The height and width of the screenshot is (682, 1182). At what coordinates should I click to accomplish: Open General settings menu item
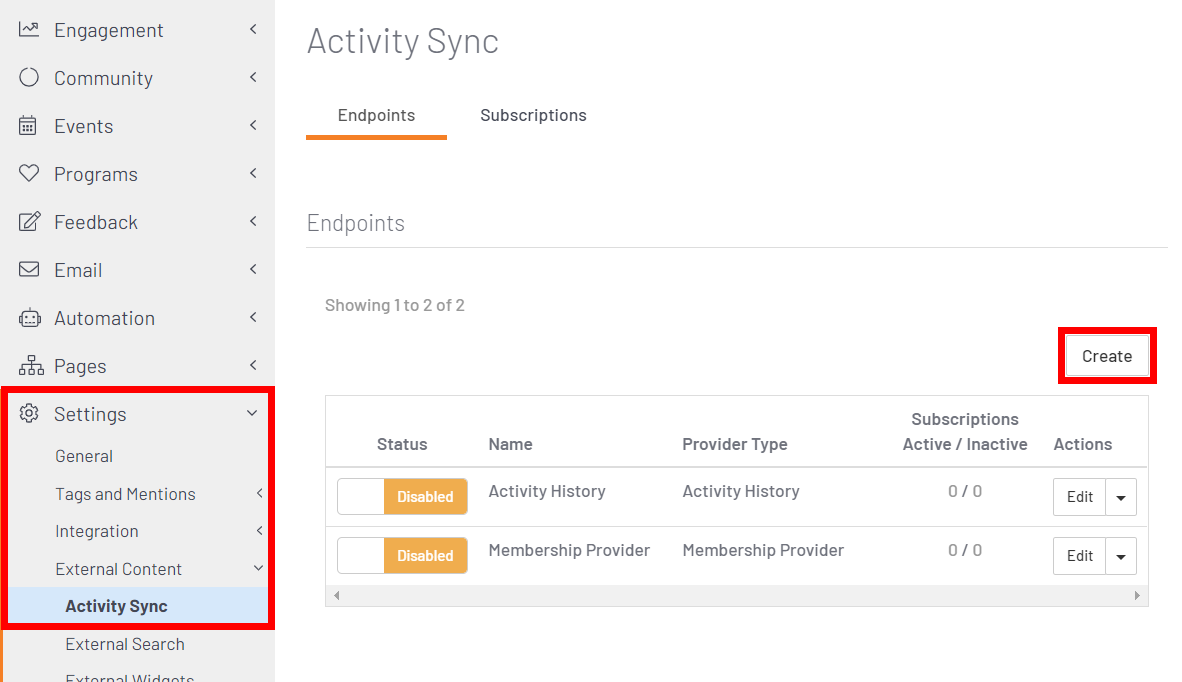(x=84, y=456)
